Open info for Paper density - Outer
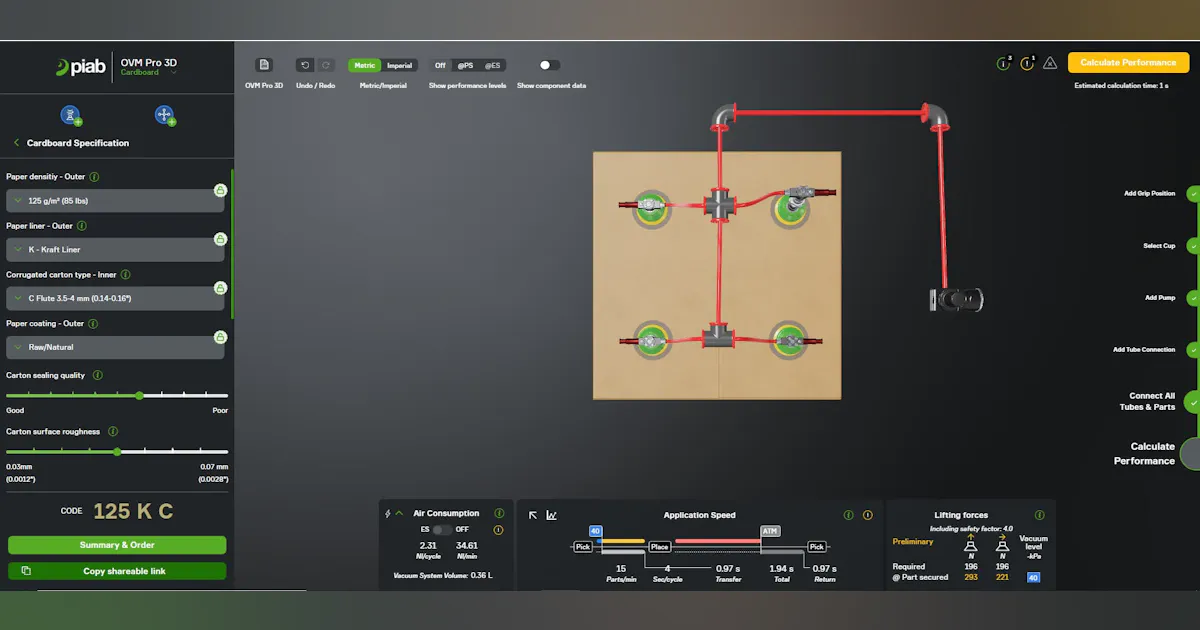The width and height of the screenshot is (1200, 630). click(95, 177)
